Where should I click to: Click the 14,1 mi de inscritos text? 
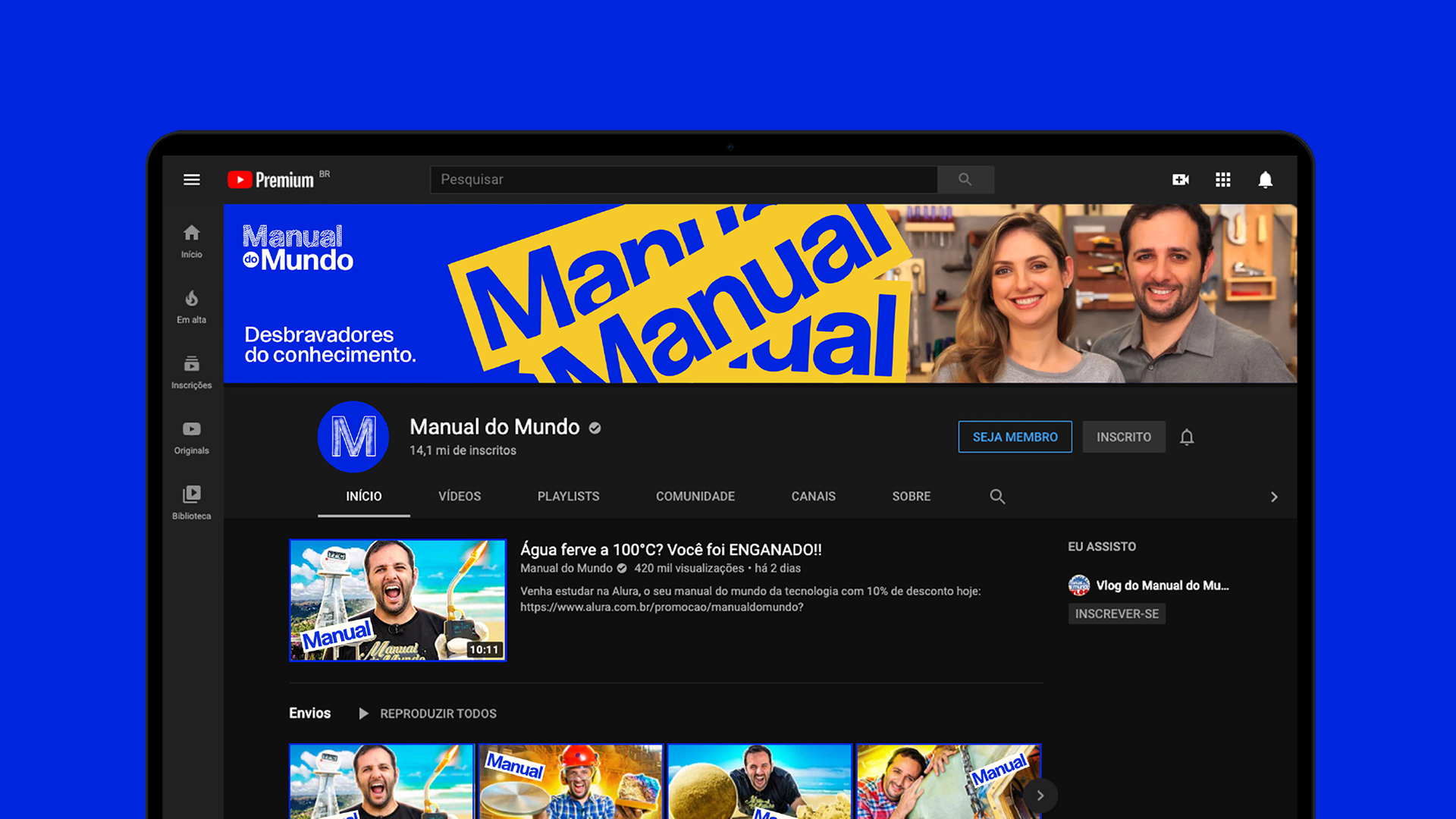click(463, 450)
